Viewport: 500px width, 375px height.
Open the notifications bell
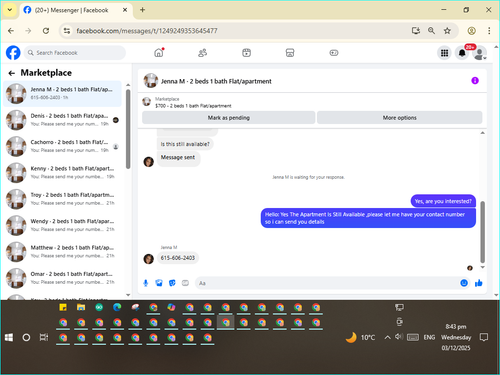tap(462, 53)
